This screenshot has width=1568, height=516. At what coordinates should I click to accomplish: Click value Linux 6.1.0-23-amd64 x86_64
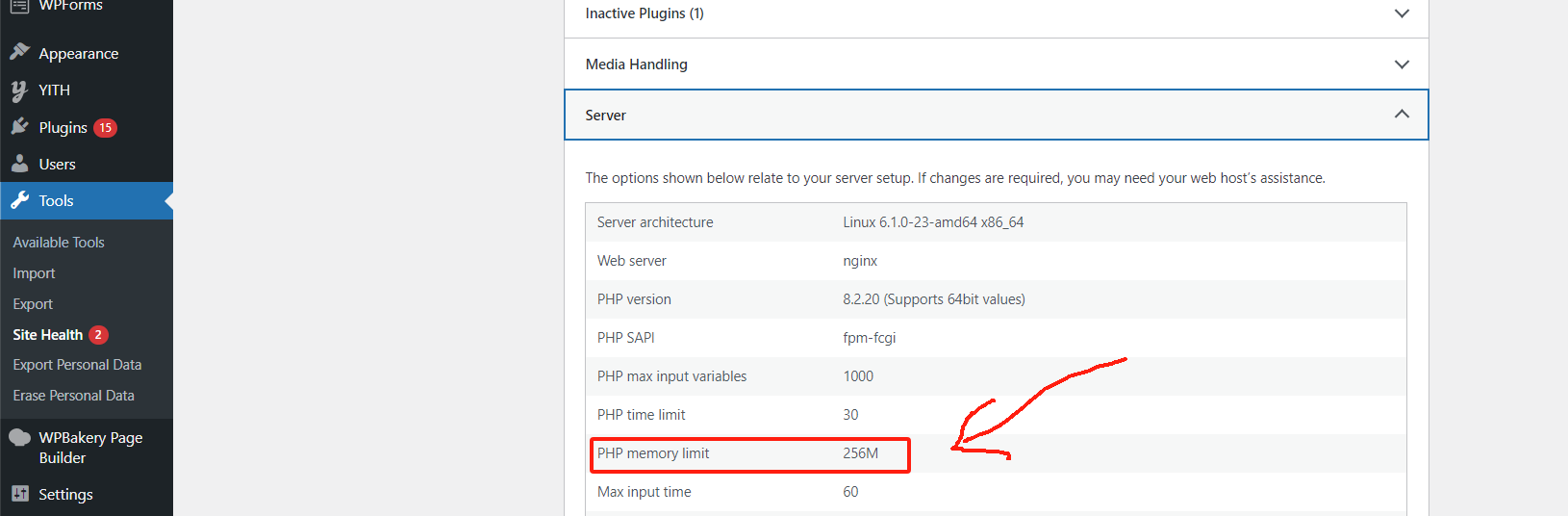933,222
